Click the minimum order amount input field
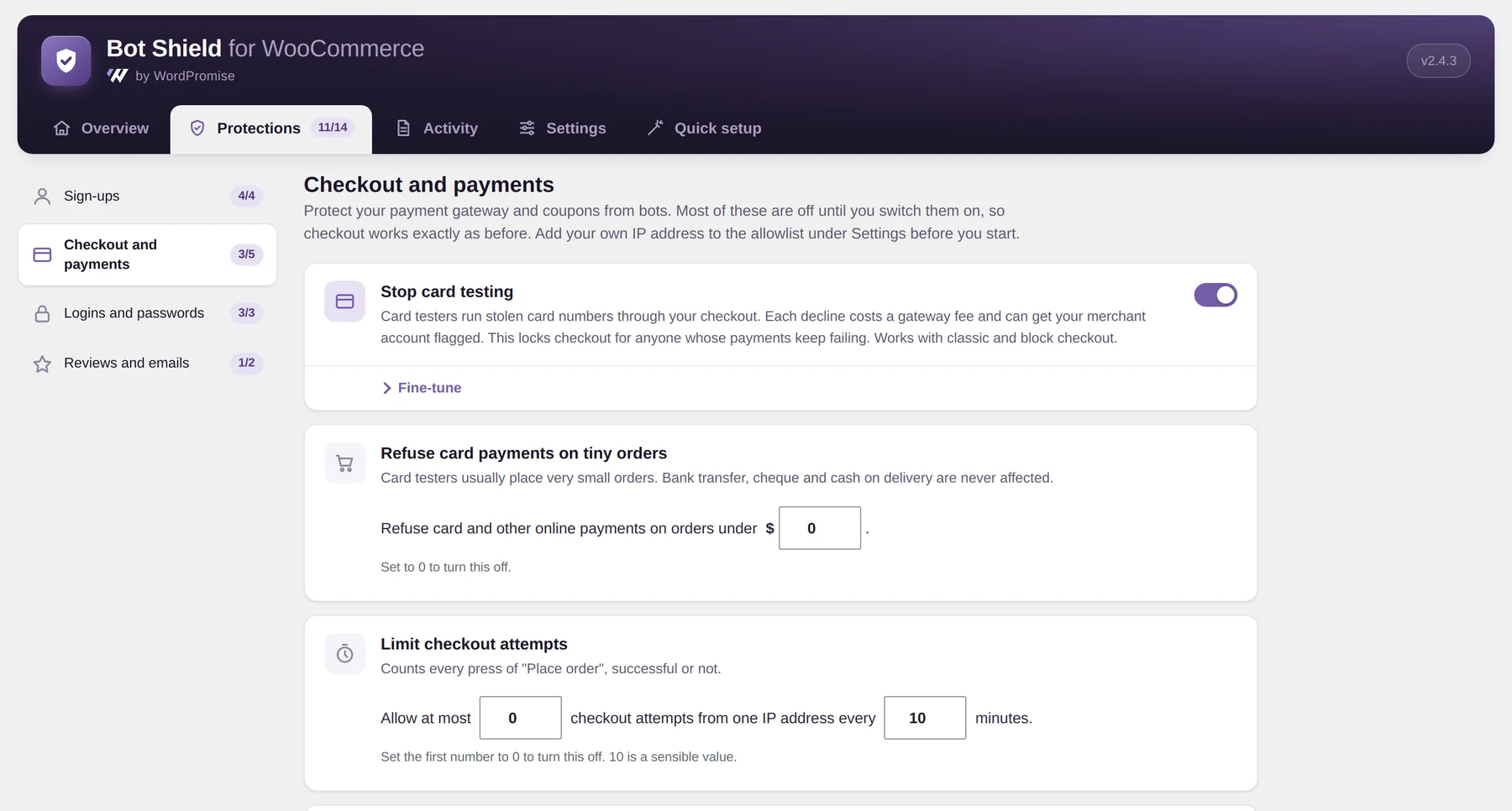1512x811 pixels. click(820, 528)
